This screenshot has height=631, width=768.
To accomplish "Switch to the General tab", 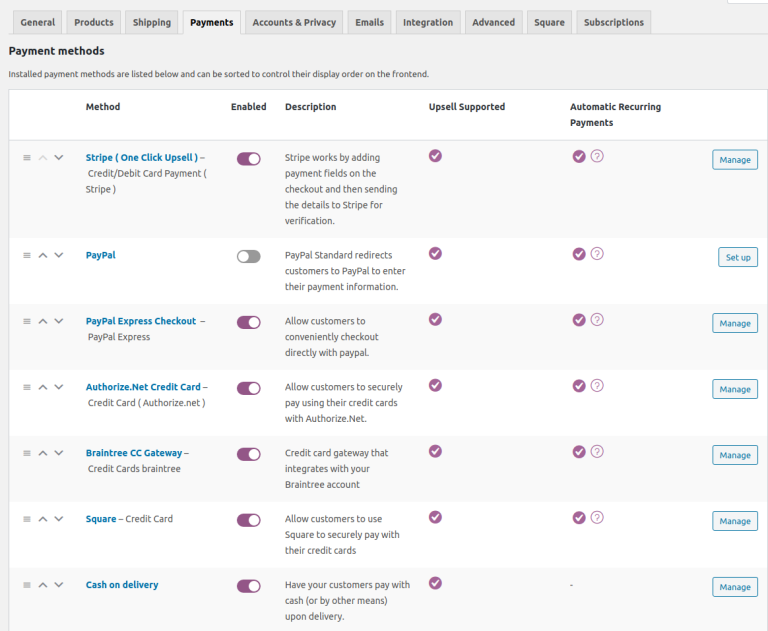I will tap(38, 23).
